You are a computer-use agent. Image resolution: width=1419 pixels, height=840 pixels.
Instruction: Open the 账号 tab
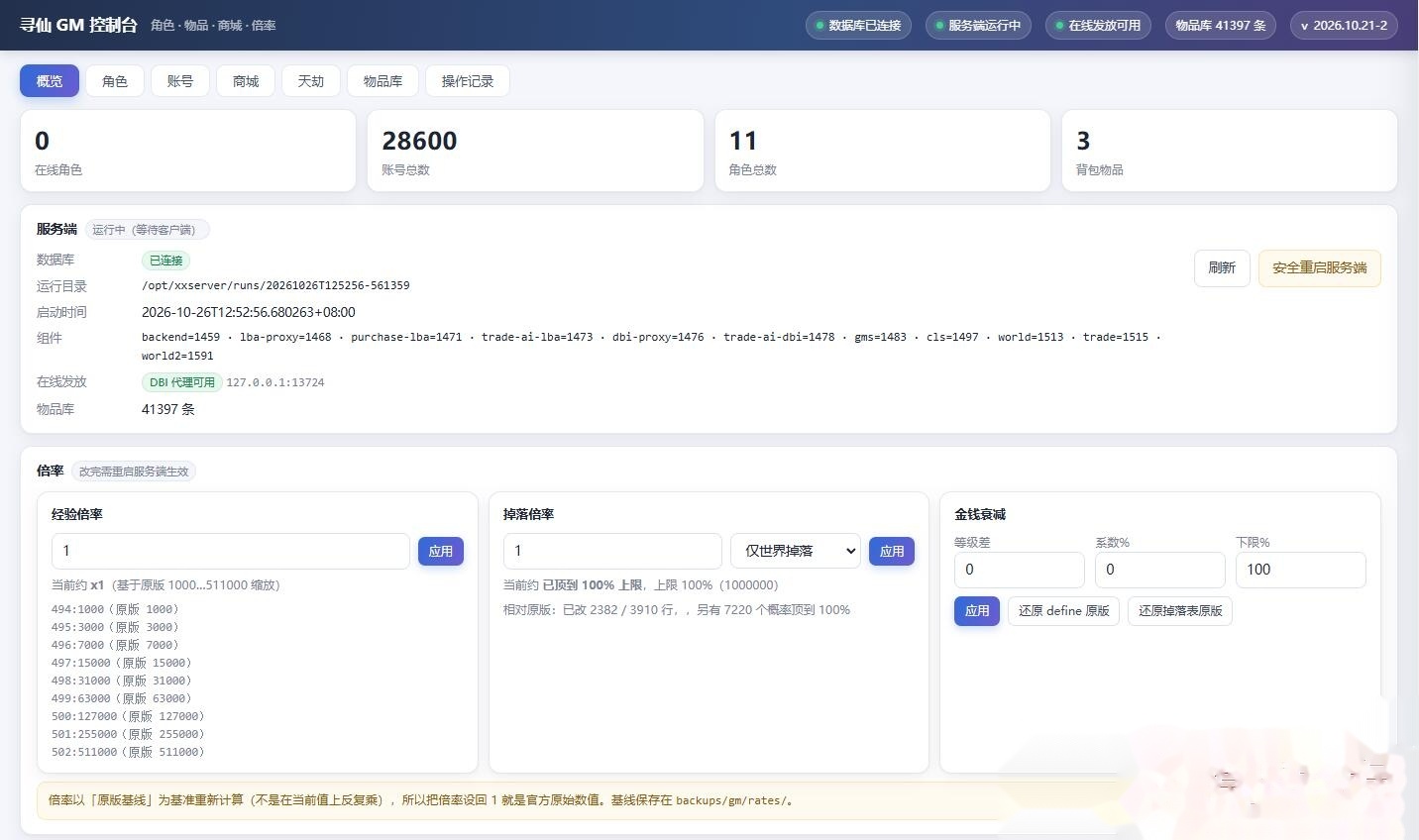180,81
